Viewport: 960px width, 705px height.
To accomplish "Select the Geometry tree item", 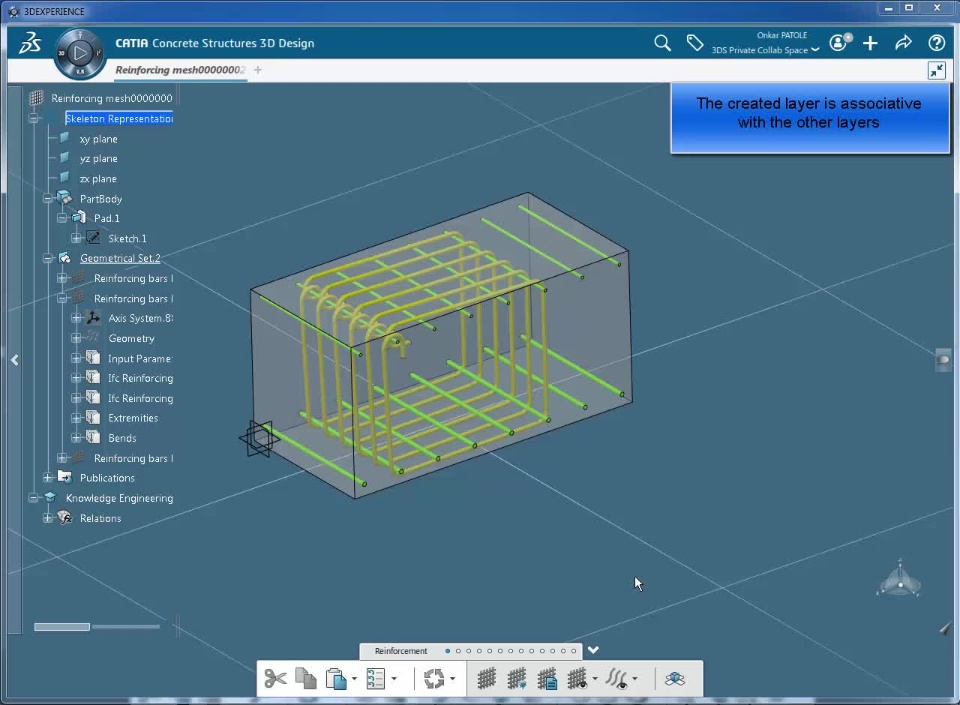I will pyautogui.click(x=132, y=338).
